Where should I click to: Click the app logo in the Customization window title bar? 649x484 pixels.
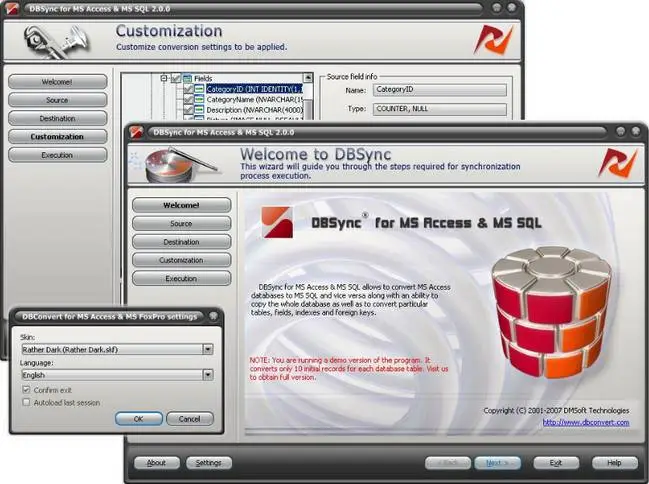click(x=12, y=8)
